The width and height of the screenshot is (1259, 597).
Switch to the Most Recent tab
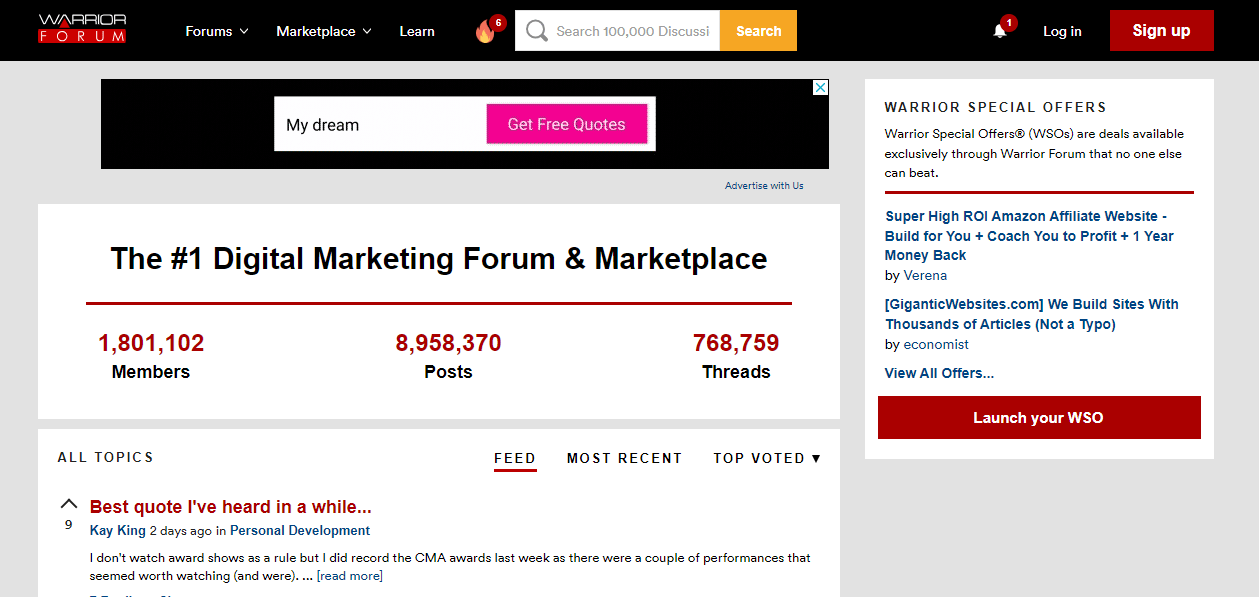tap(624, 458)
